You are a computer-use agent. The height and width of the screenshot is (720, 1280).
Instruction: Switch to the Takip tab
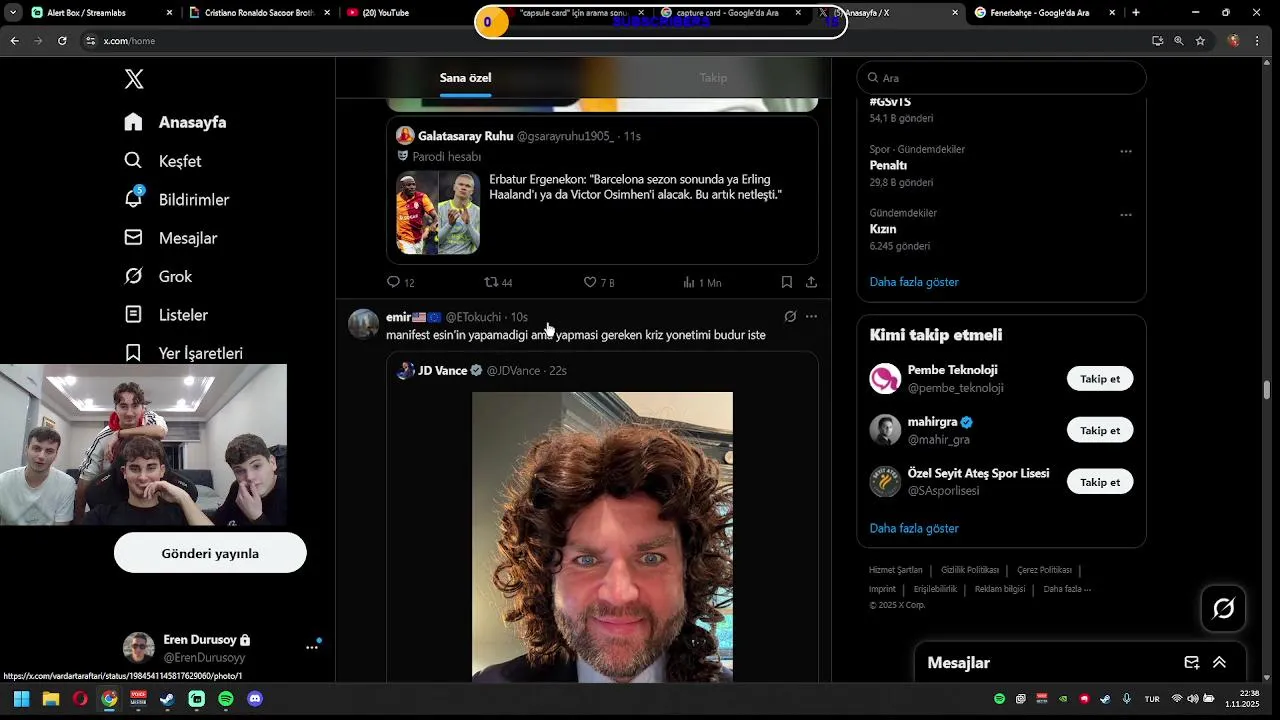713,78
